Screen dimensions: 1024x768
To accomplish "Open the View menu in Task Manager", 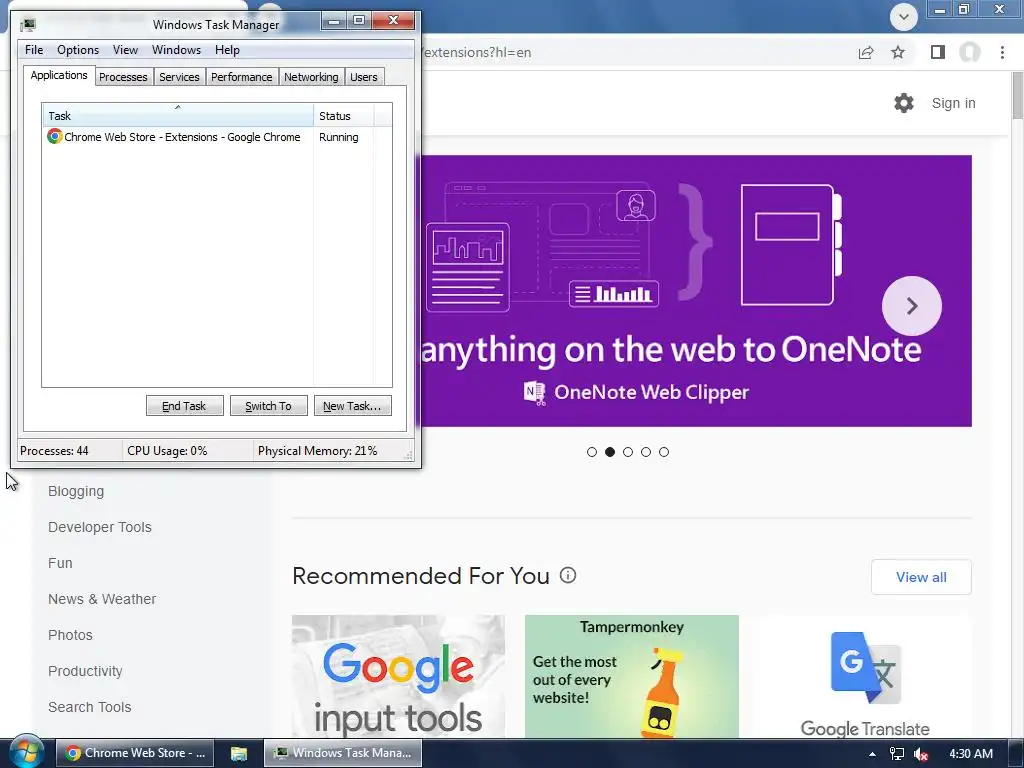I will pos(125,50).
